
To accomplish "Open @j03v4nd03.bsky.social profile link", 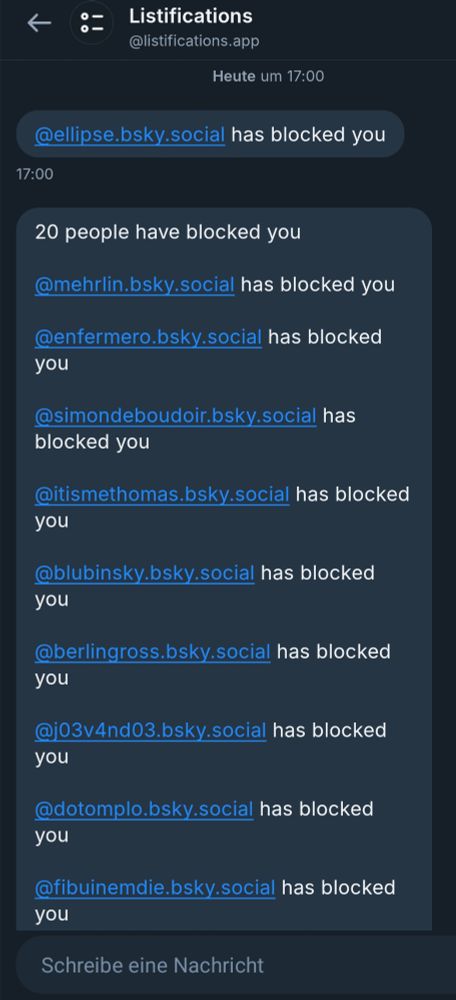I will [x=151, y=730].
